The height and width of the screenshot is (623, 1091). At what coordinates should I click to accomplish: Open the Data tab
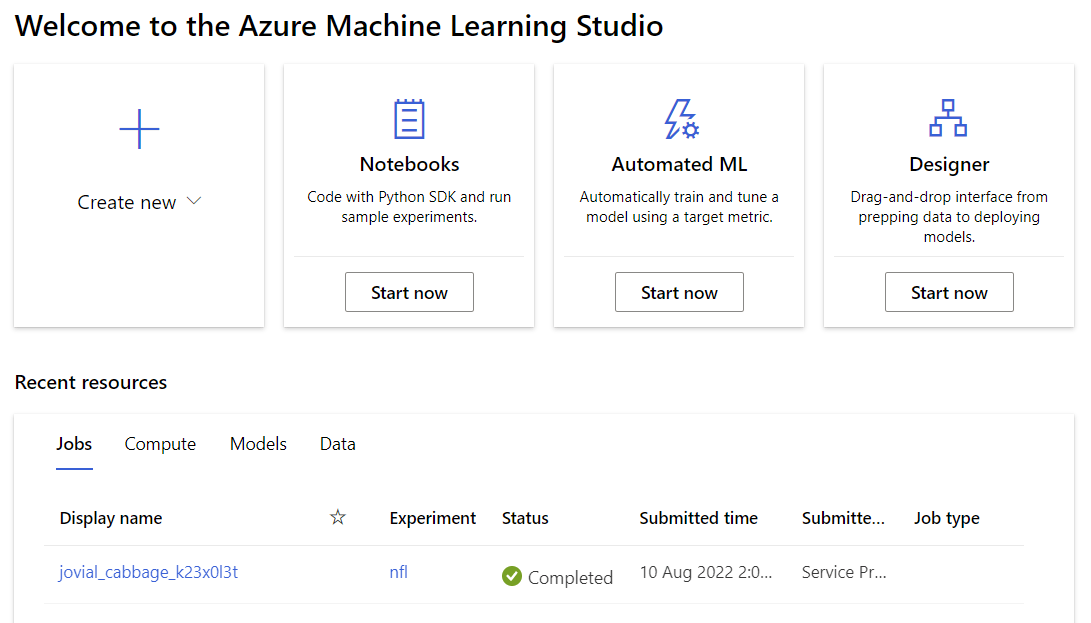337,444
